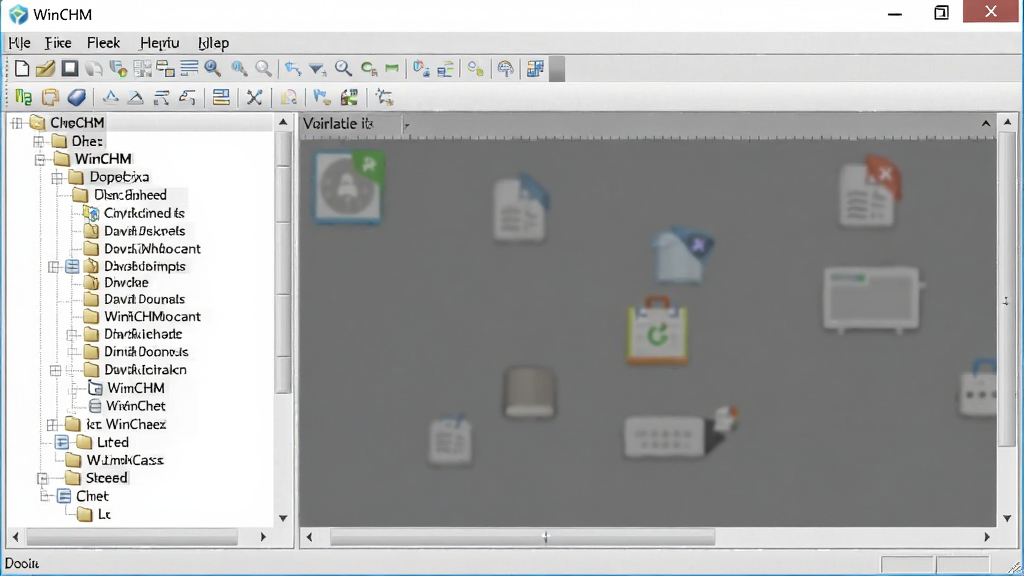Click the blue eraser icon
This screenshot has height=576, width=1024.
(x=76, y=97)
